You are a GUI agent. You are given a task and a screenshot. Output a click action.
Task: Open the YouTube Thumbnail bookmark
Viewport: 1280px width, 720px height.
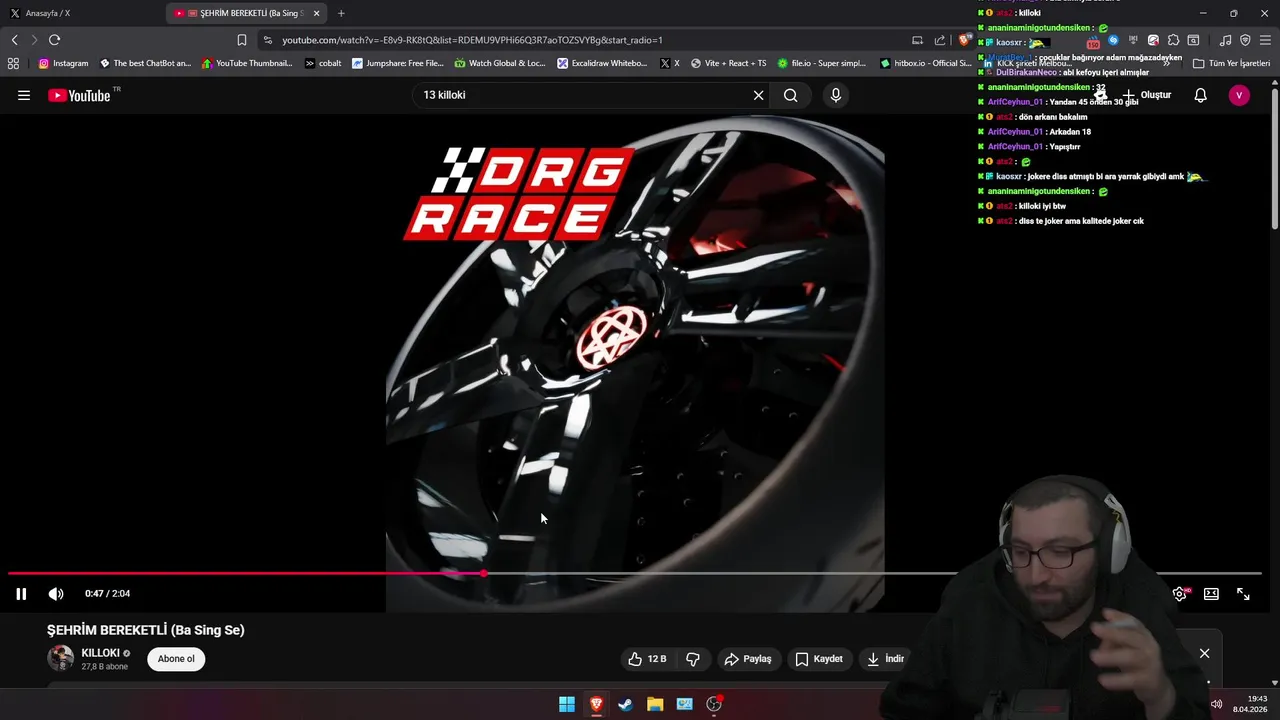coord(247,63)
